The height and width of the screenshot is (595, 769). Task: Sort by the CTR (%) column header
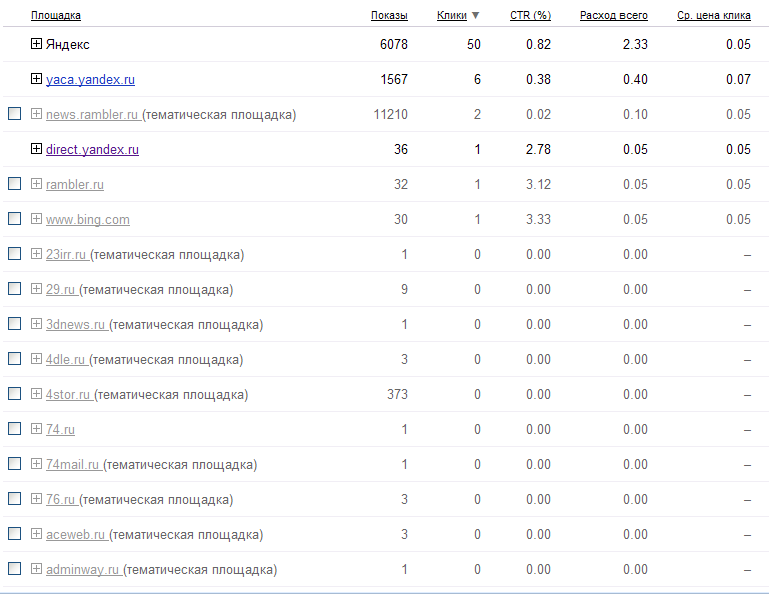(x=531, y=16)
